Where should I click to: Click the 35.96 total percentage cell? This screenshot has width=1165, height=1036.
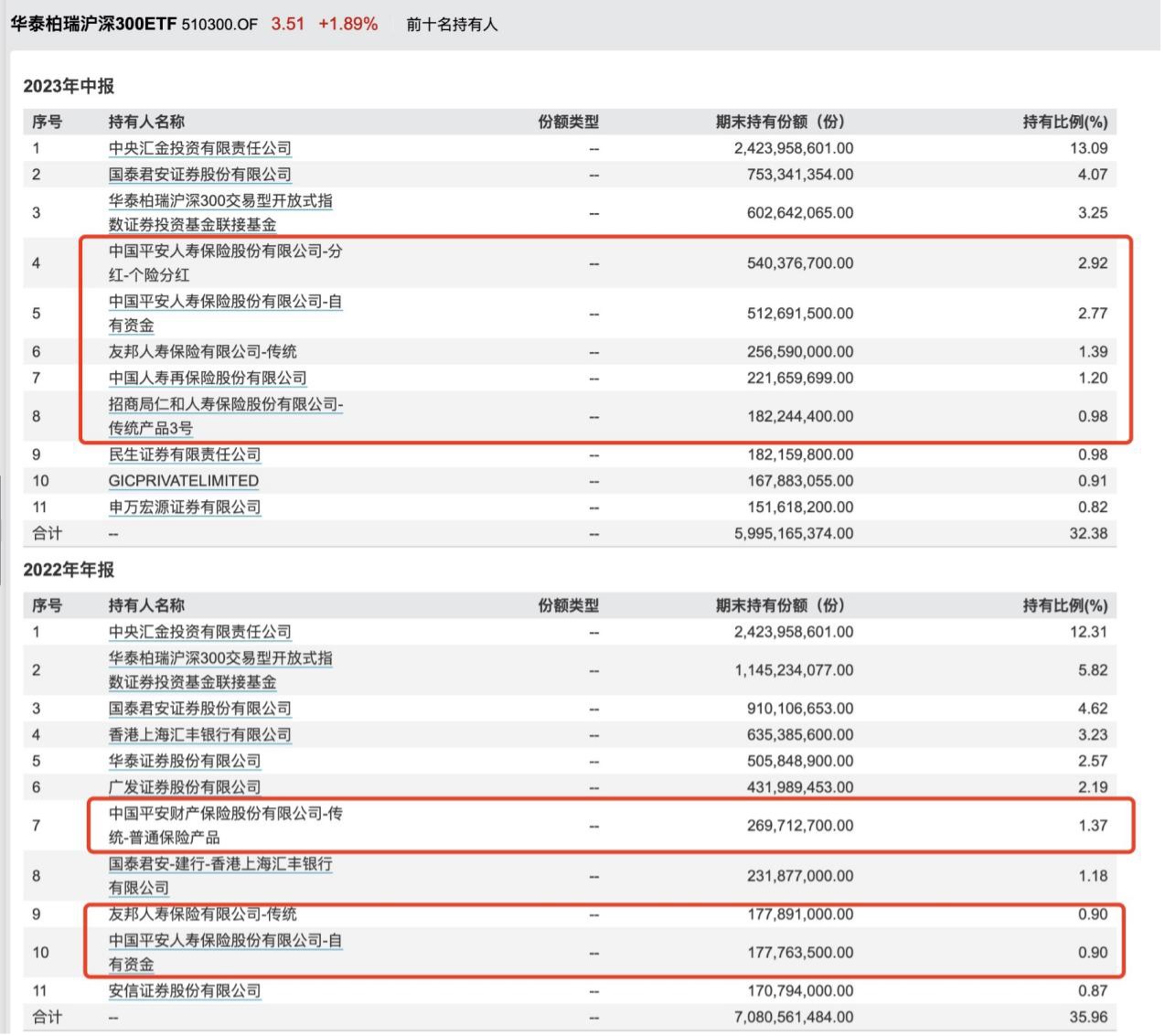pyautogui.click(x=1088, y=1018)
